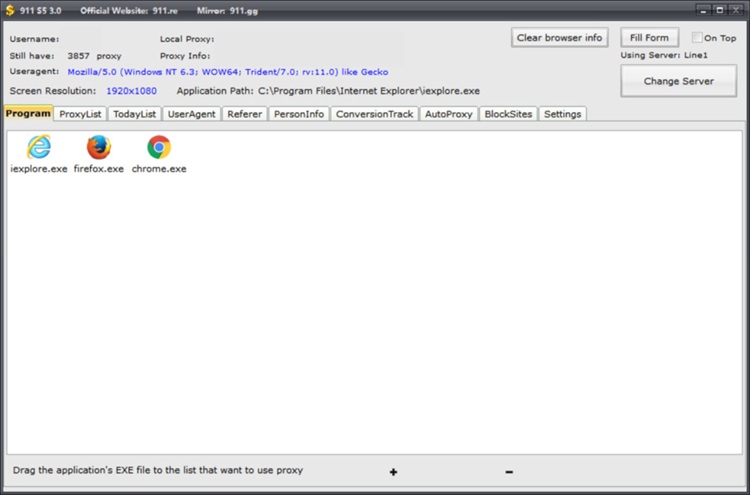Go to the UserAgent tab
This screenshot has width=750, height=495.
[x=191, y=114]
